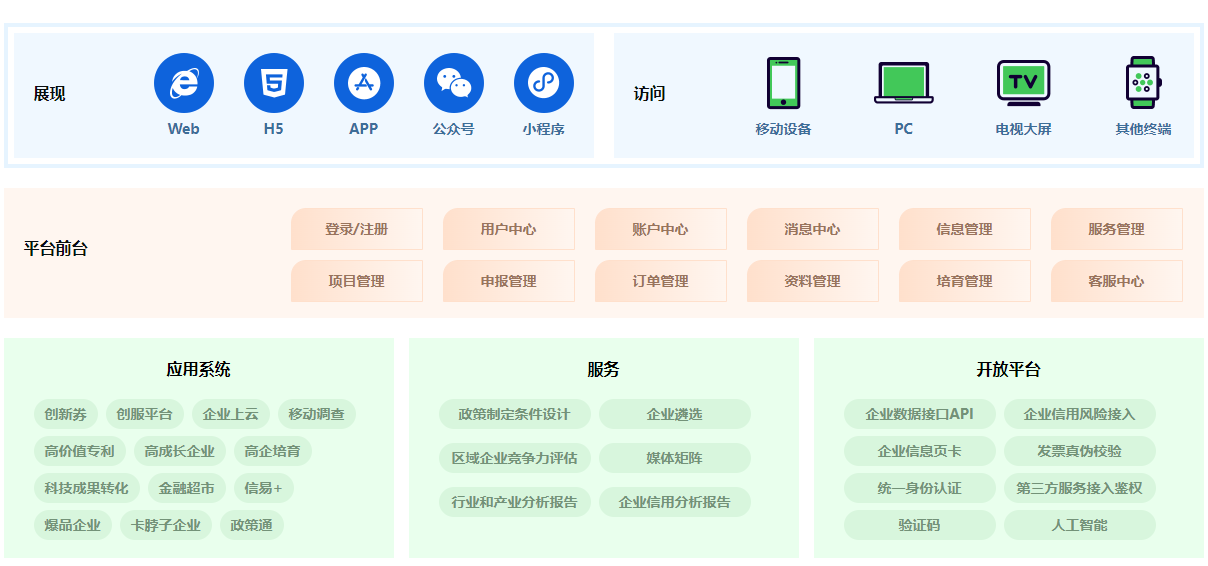Click the 企业遴选 service pill
This screenshot has height=566, width=1208.
(x=675, y=414)
